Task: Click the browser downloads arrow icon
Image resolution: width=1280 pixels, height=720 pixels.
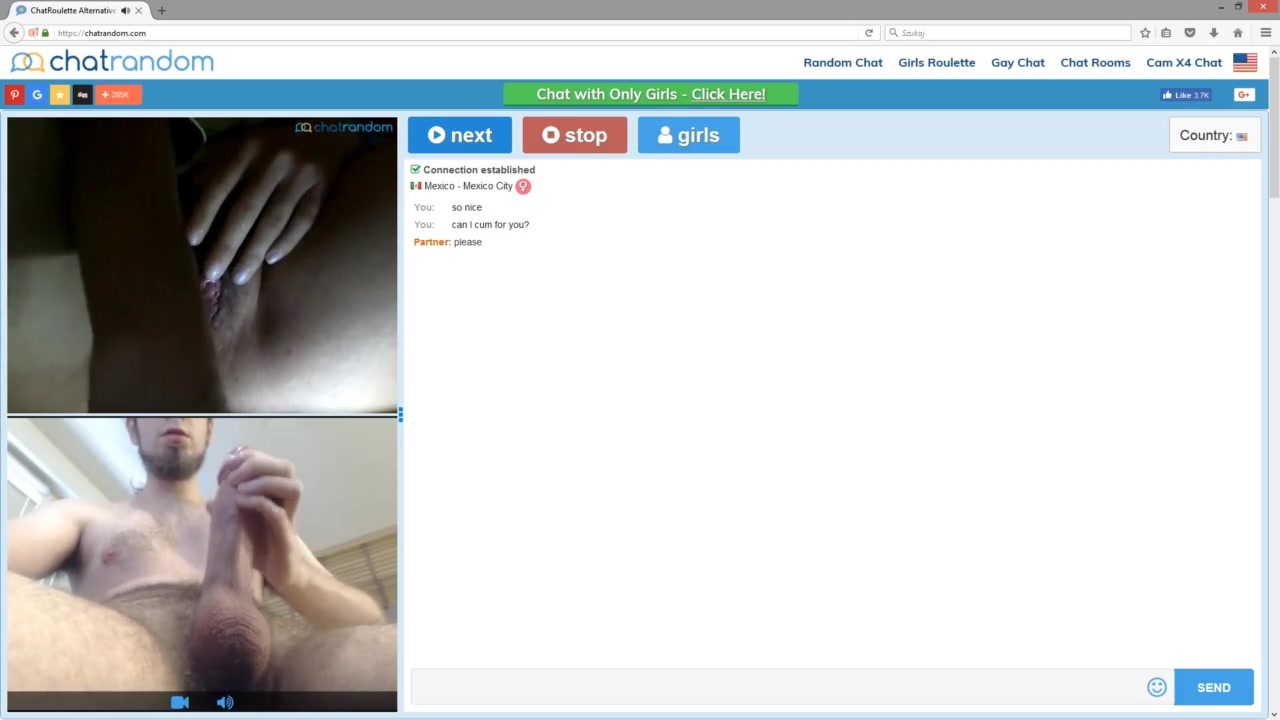Action: tap(1214, 33)
